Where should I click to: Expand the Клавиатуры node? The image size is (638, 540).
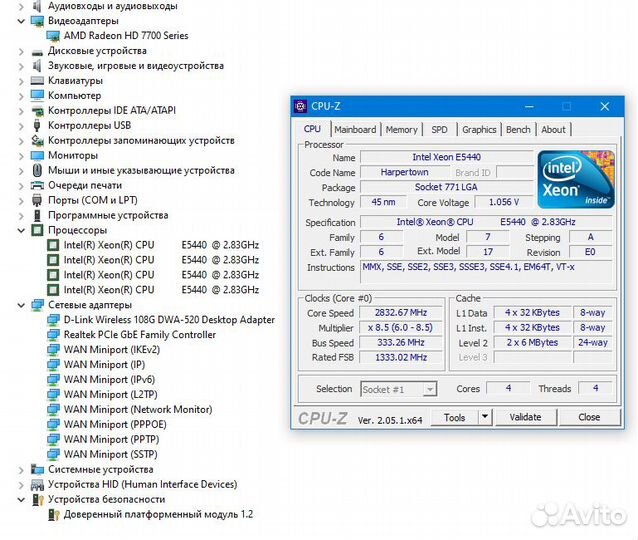(x=21, y=81)
